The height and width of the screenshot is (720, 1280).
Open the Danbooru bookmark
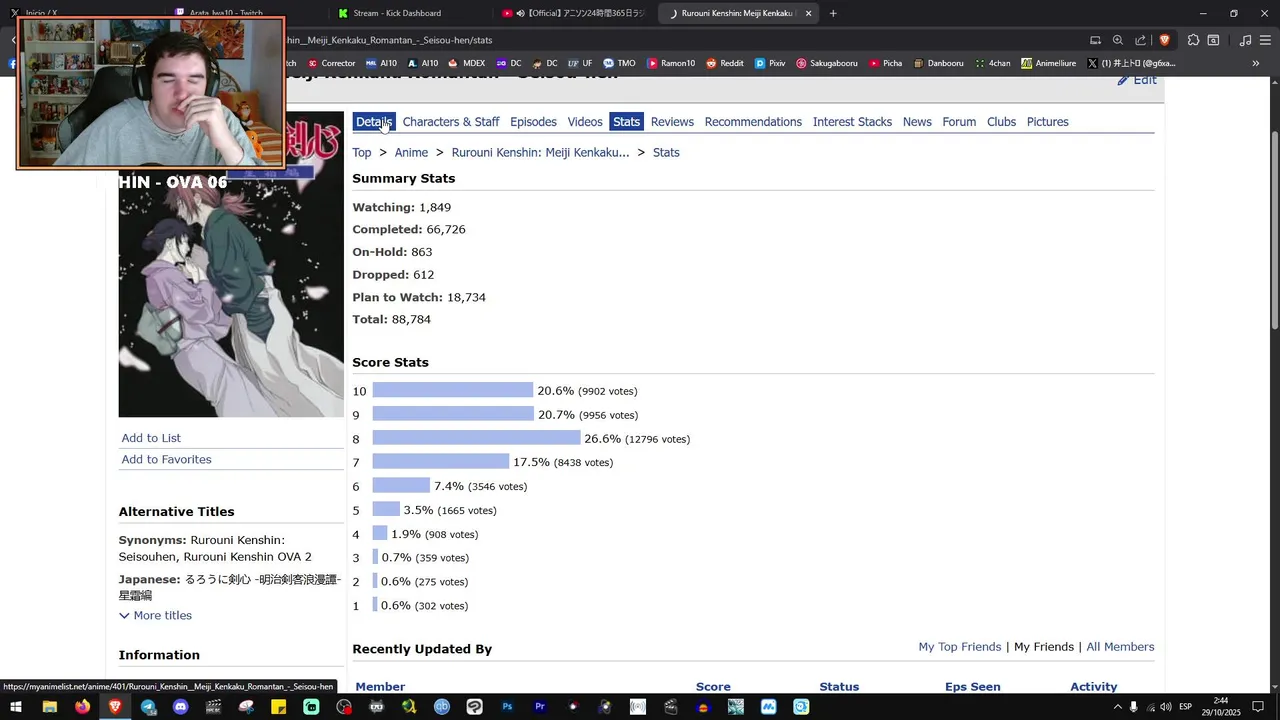coord(938,63)
